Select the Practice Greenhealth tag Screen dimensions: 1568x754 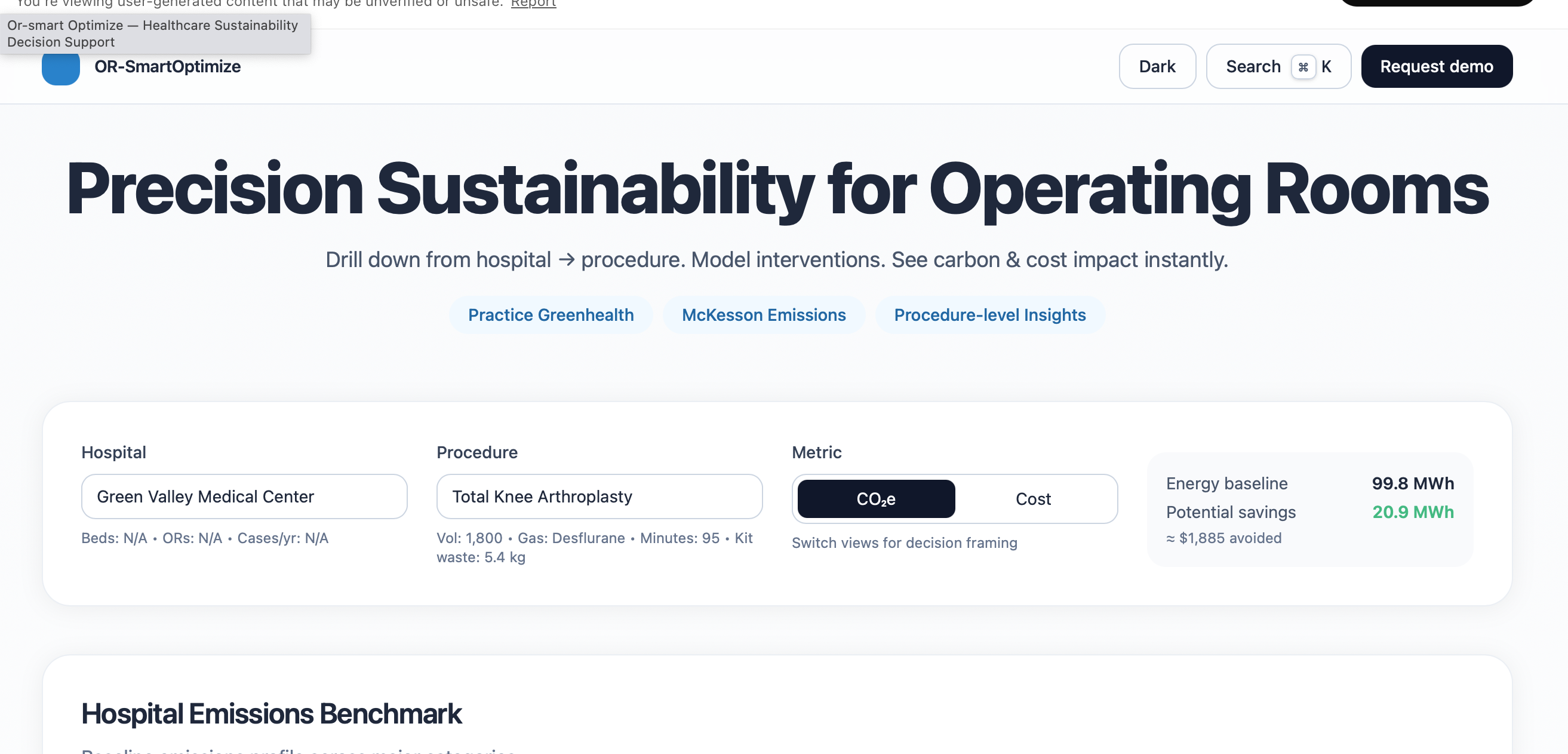tap(551, 315)
